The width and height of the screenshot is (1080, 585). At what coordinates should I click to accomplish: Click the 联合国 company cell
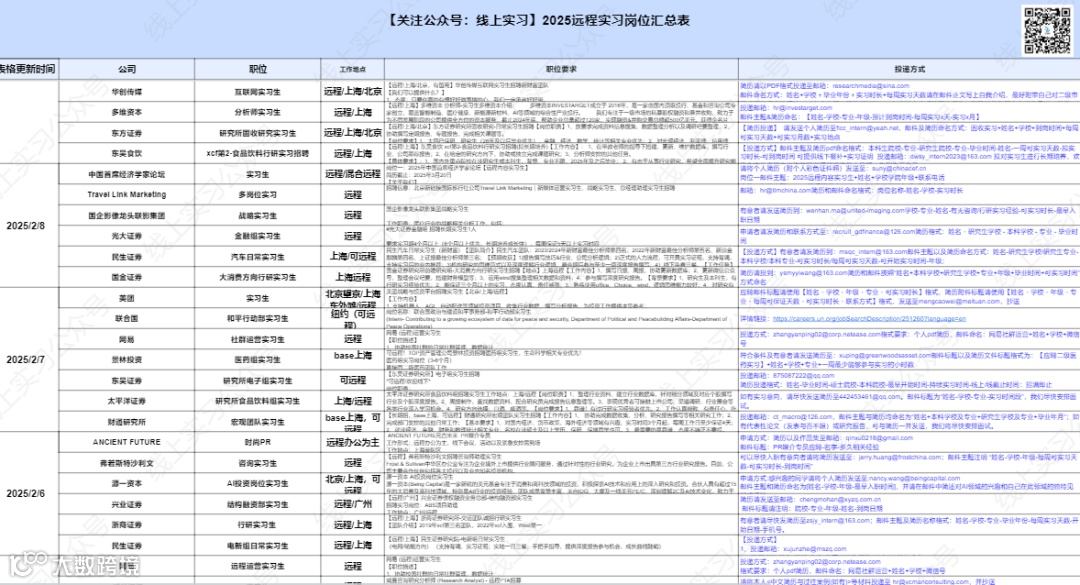(x=127, y=318)
